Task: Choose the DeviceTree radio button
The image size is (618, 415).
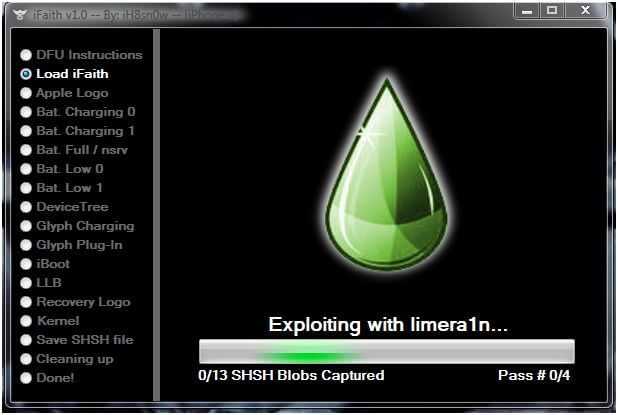Action: pos(26,207)
